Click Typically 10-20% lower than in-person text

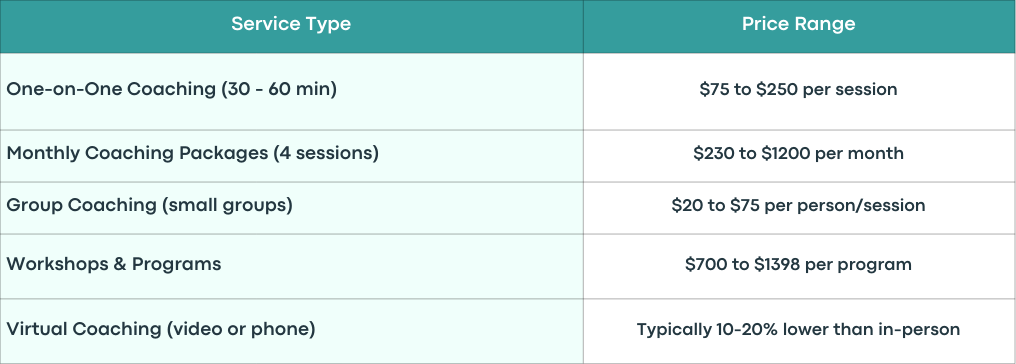[x=798, y=329]
